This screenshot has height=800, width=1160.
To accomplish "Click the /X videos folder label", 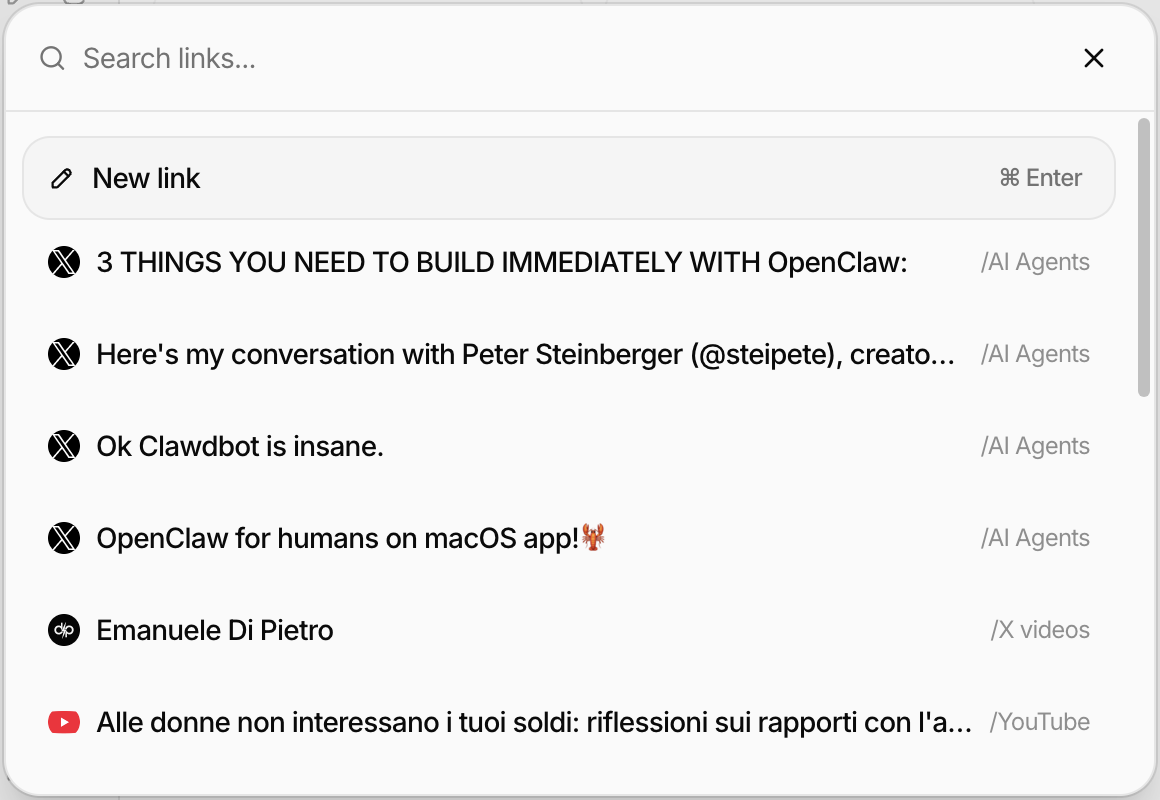I will click(x=1040, y=631).
